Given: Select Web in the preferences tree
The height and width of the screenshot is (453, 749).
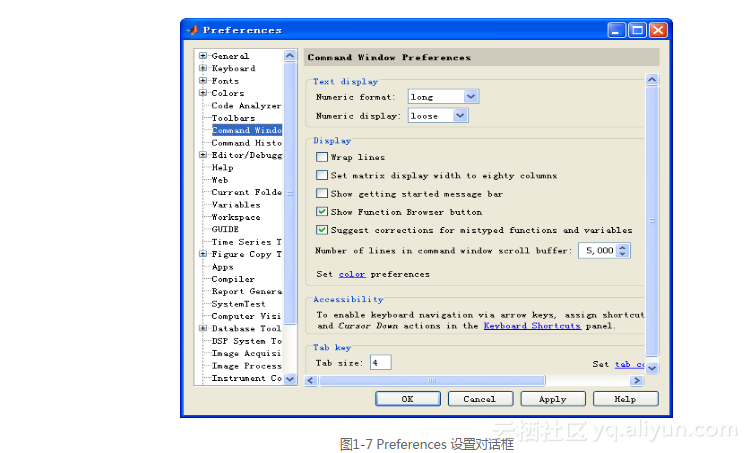Looking at the screenshot, I should click(220, 180).
